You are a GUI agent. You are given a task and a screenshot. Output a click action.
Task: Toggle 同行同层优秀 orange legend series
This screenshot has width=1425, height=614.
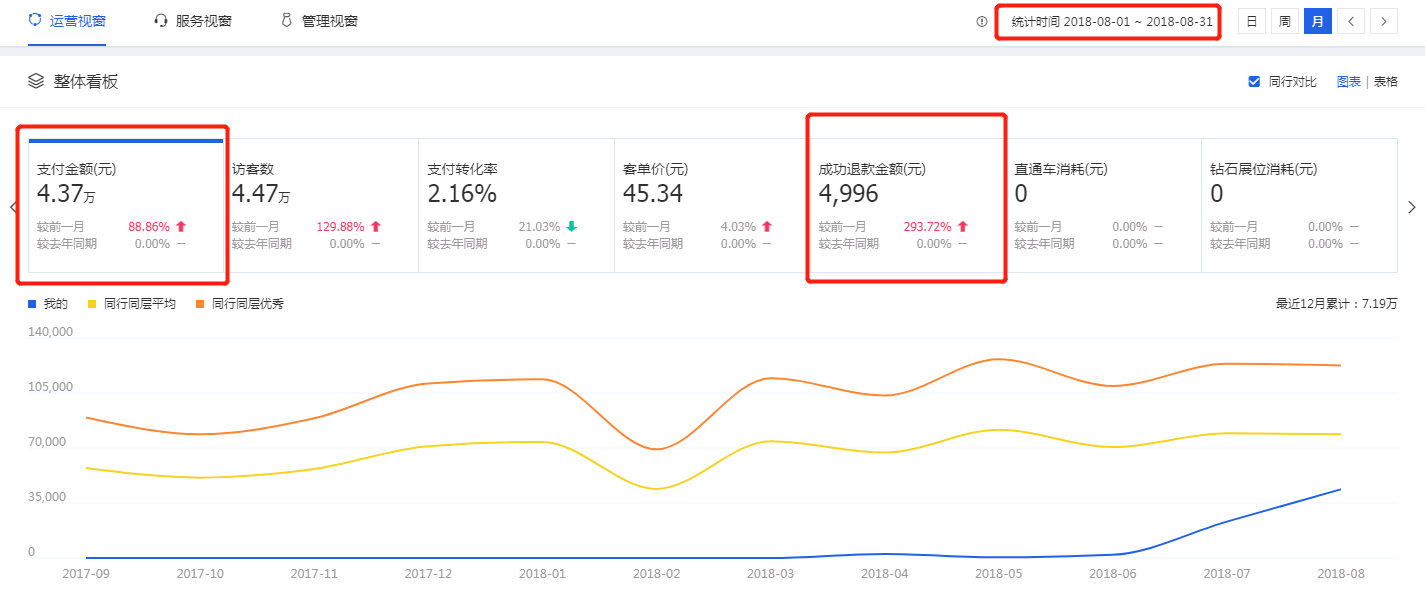pos(240,303)
